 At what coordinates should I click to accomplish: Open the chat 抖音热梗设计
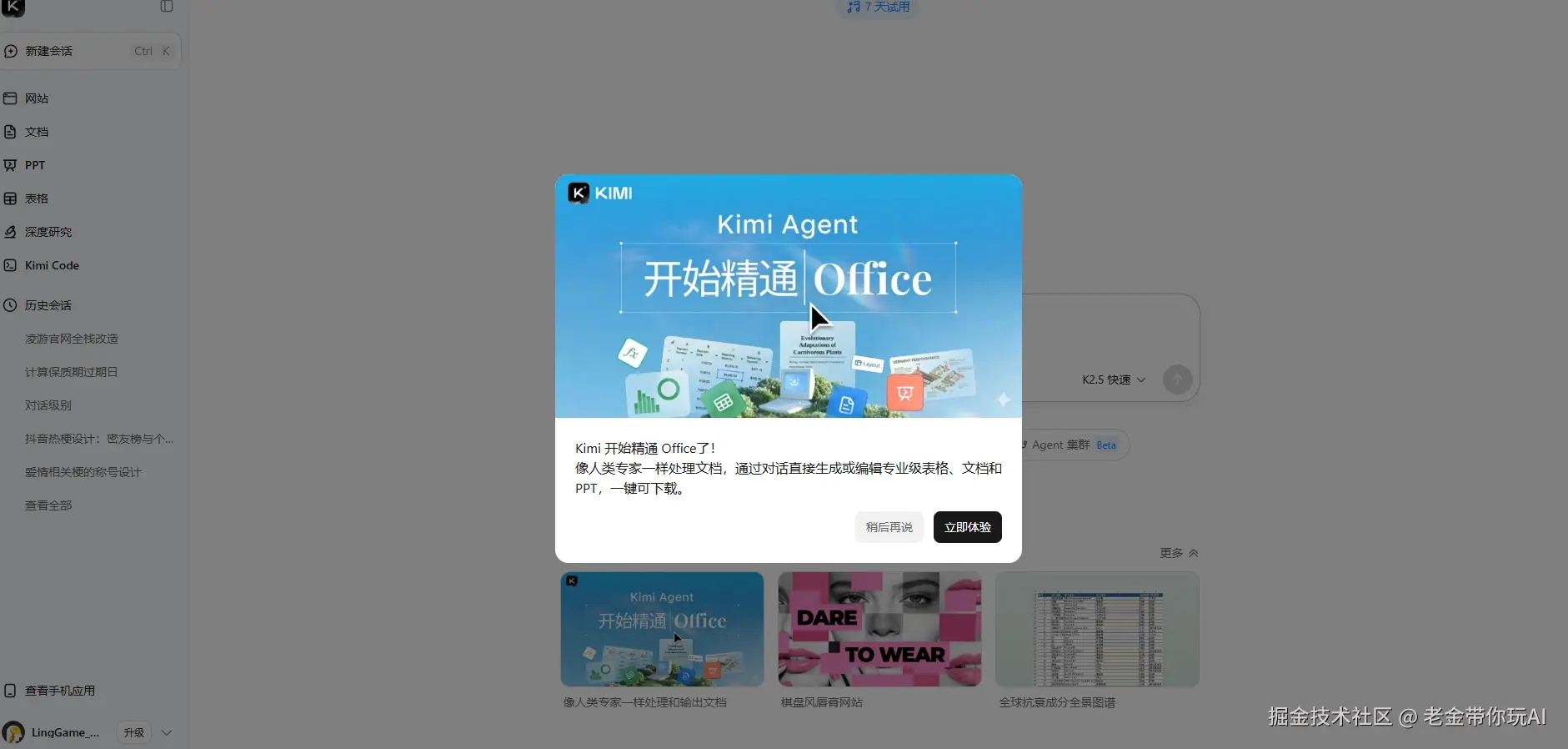[x=99, y=439]
